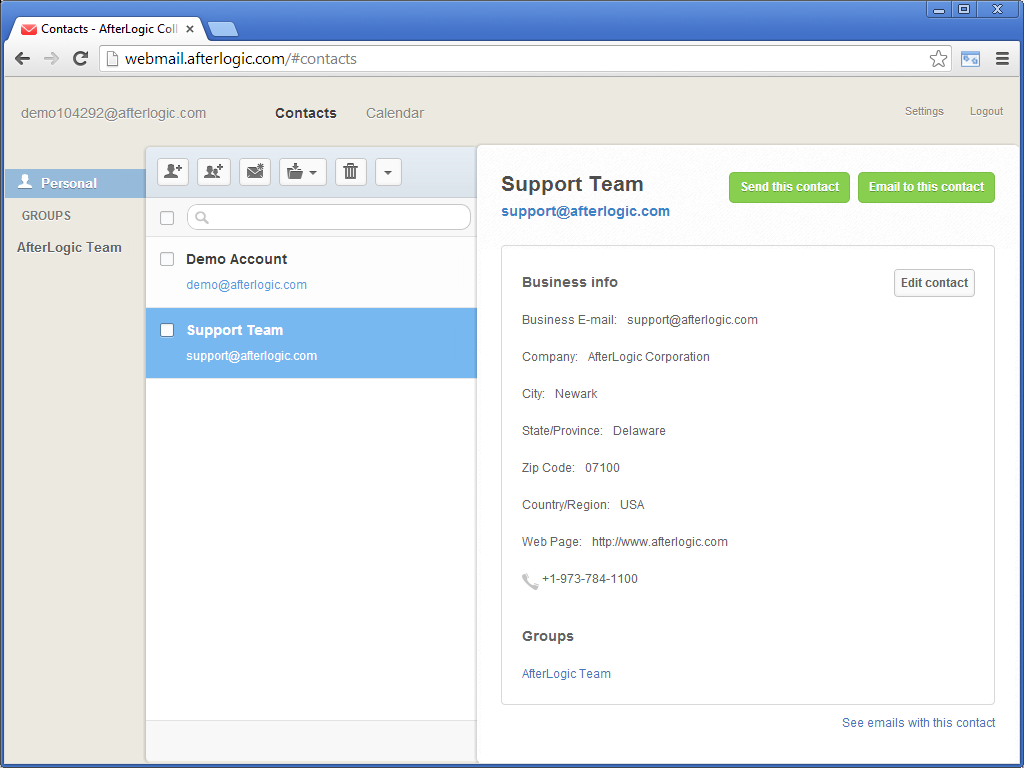Screen dimensions: 1024x768
Task: Tick the select-all contacts checkbox
Action: point(167,217)
